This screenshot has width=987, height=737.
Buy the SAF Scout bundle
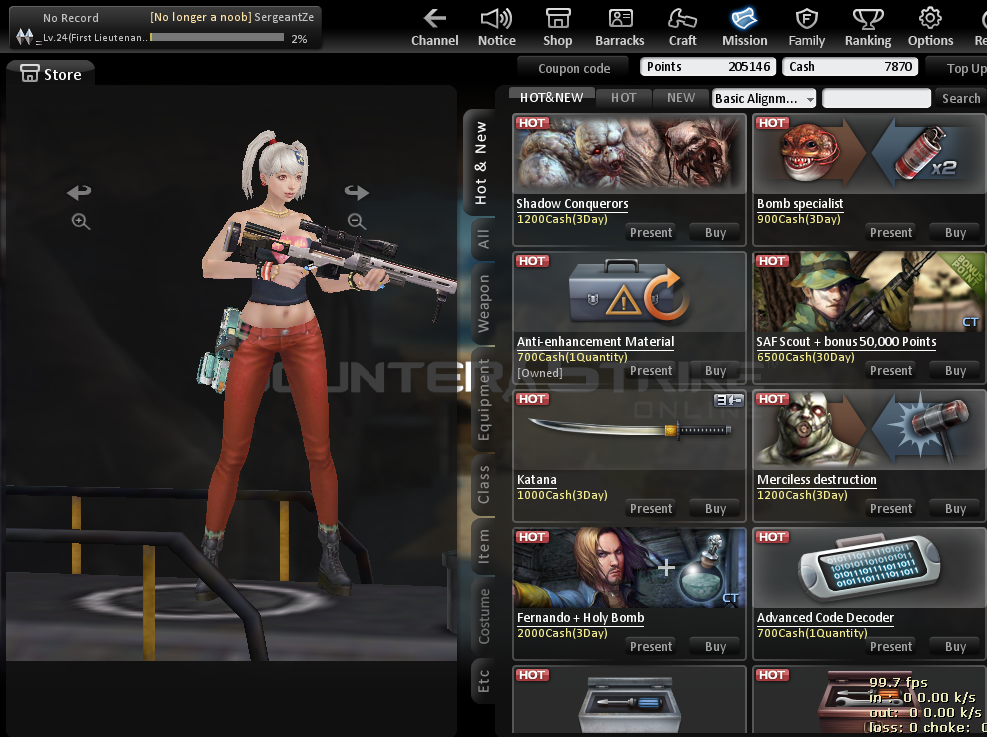pyautogui.click(x=956, y=371)
